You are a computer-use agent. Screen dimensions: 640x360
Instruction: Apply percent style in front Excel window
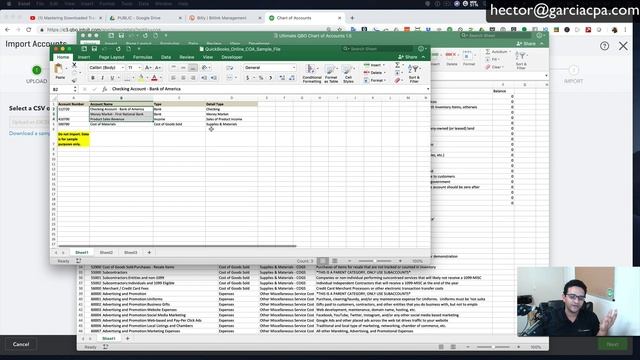(261, 78)
